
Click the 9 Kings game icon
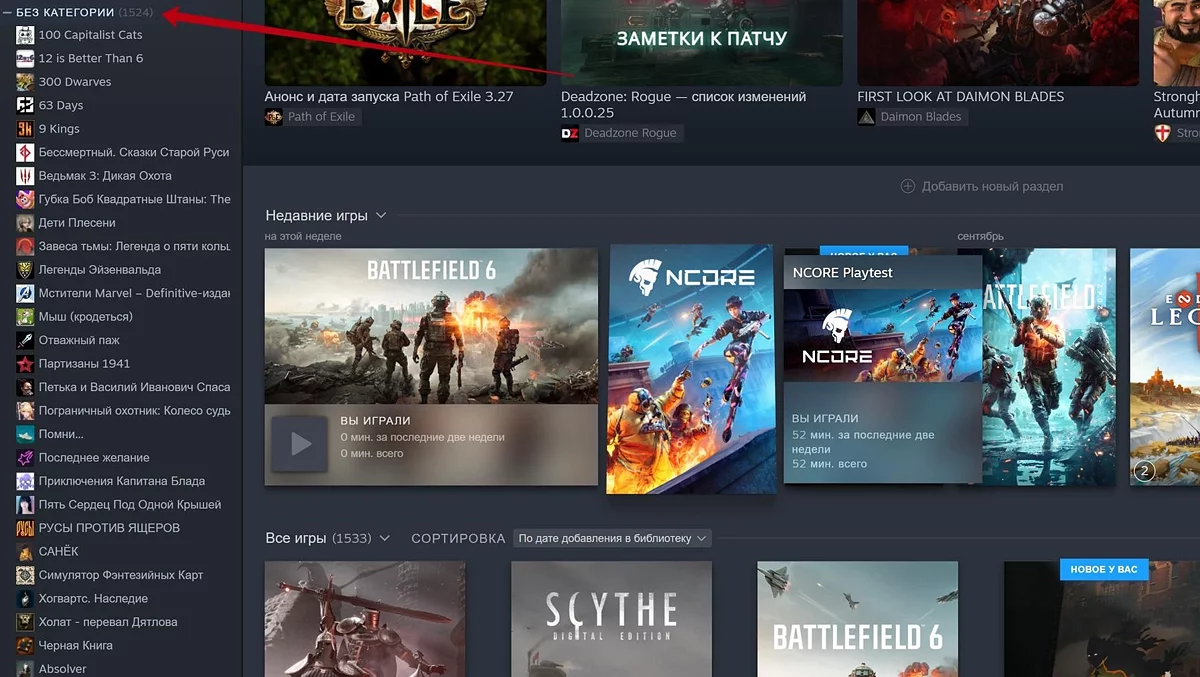click(25, 129)
